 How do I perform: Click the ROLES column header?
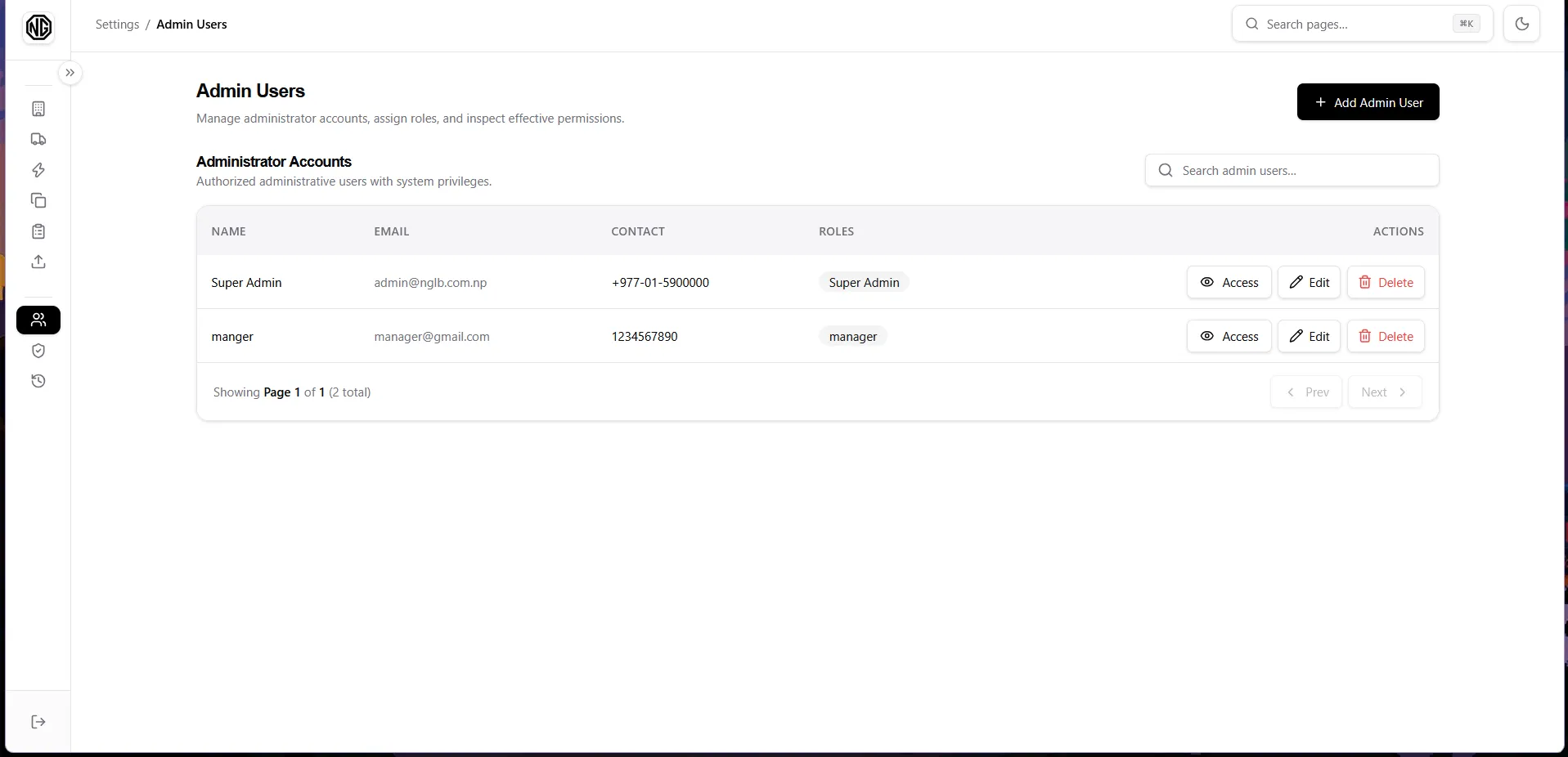[836, 231]
